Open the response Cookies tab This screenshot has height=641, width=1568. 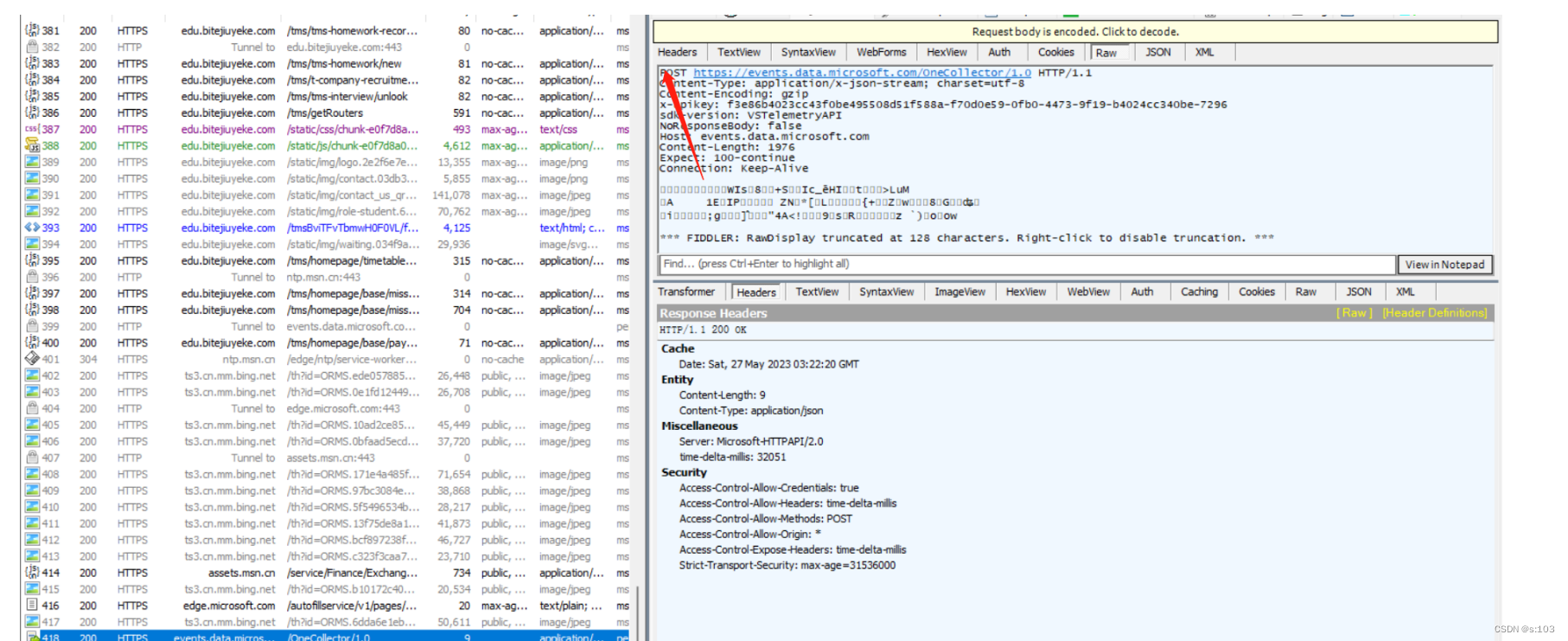(x=1257, y=292)
